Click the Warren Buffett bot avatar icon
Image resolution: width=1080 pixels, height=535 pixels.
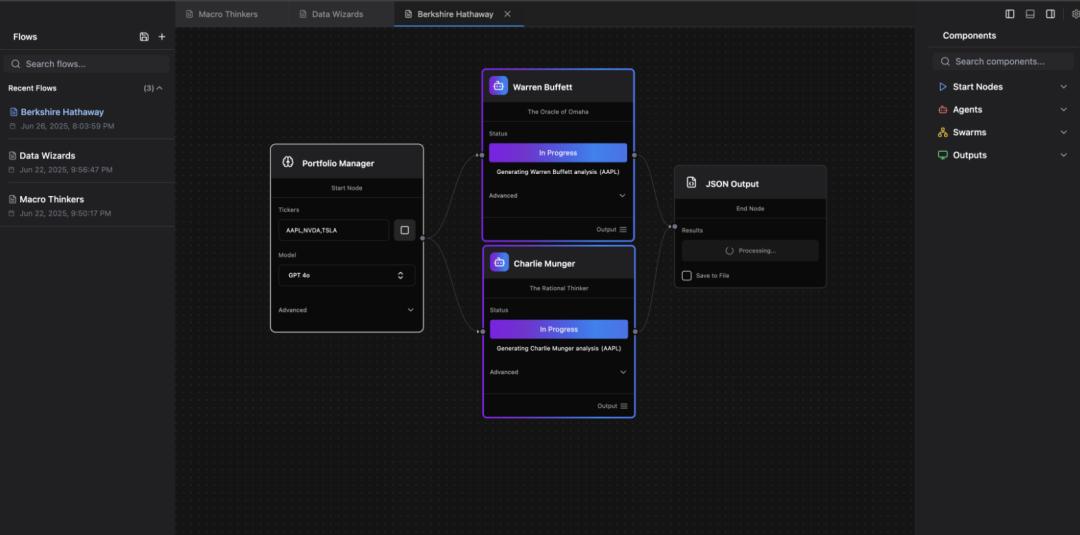click(x=499, y=86)
